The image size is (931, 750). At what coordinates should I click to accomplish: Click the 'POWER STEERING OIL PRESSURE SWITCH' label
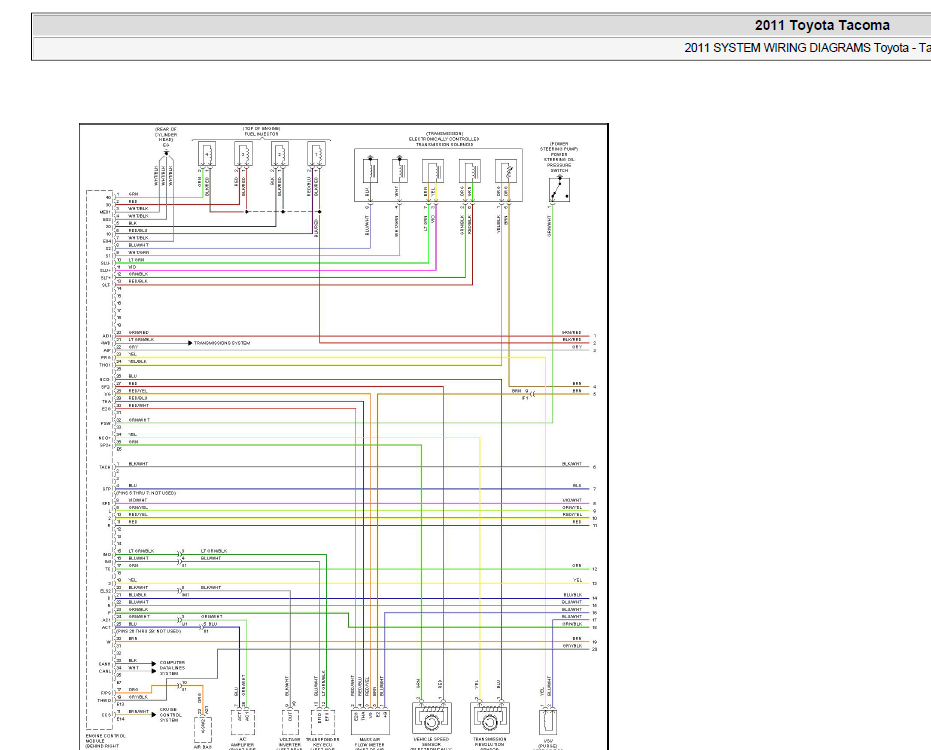[559, 160]
